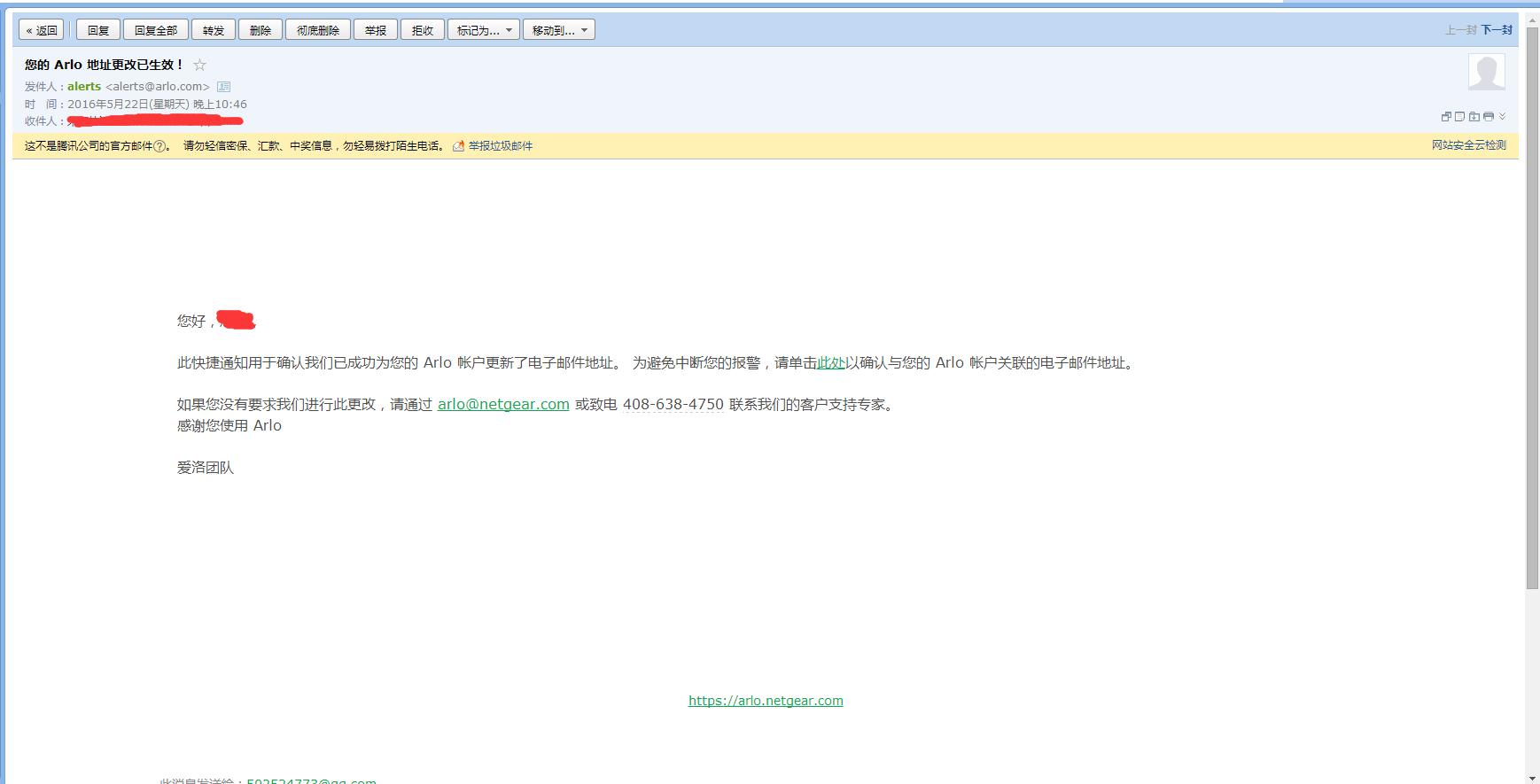Click the help question mark icon
The image size is (1540, 784).
tap(159, 146)
